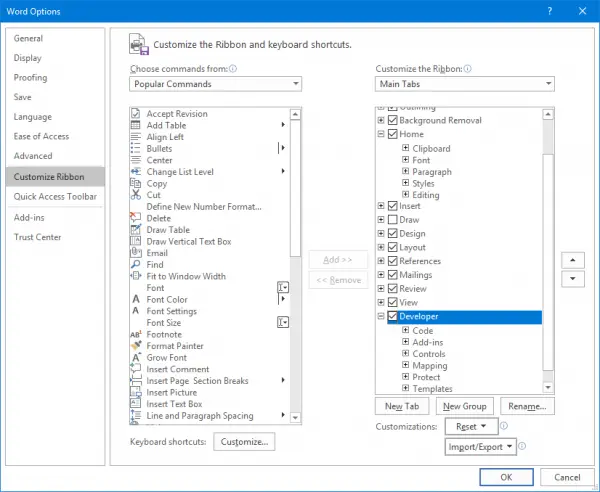Click the Copy command icon

click(x=135, y=183)
